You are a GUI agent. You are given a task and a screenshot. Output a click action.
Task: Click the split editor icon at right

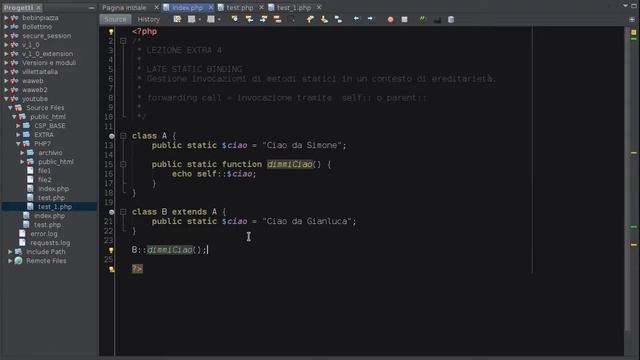[632, 19]
